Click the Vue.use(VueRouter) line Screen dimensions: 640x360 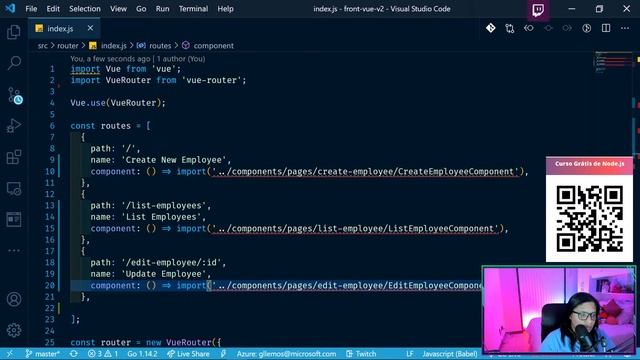coord(118,103)
